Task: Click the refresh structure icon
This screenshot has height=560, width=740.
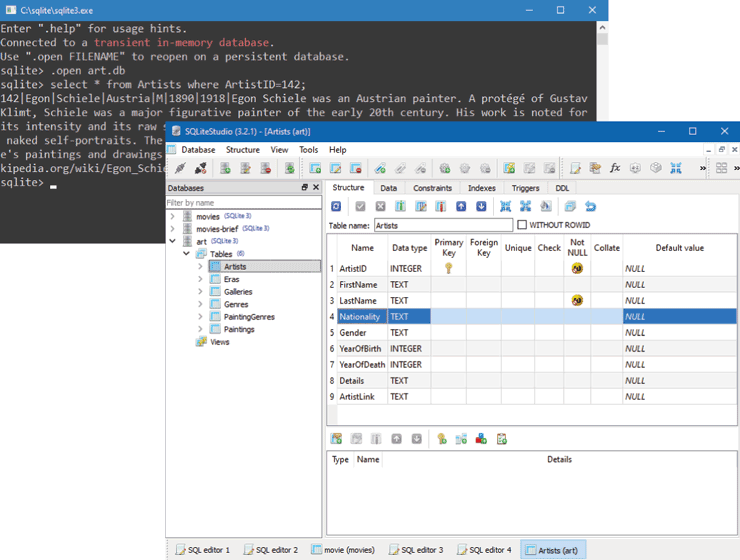Action: coord(336,206)
